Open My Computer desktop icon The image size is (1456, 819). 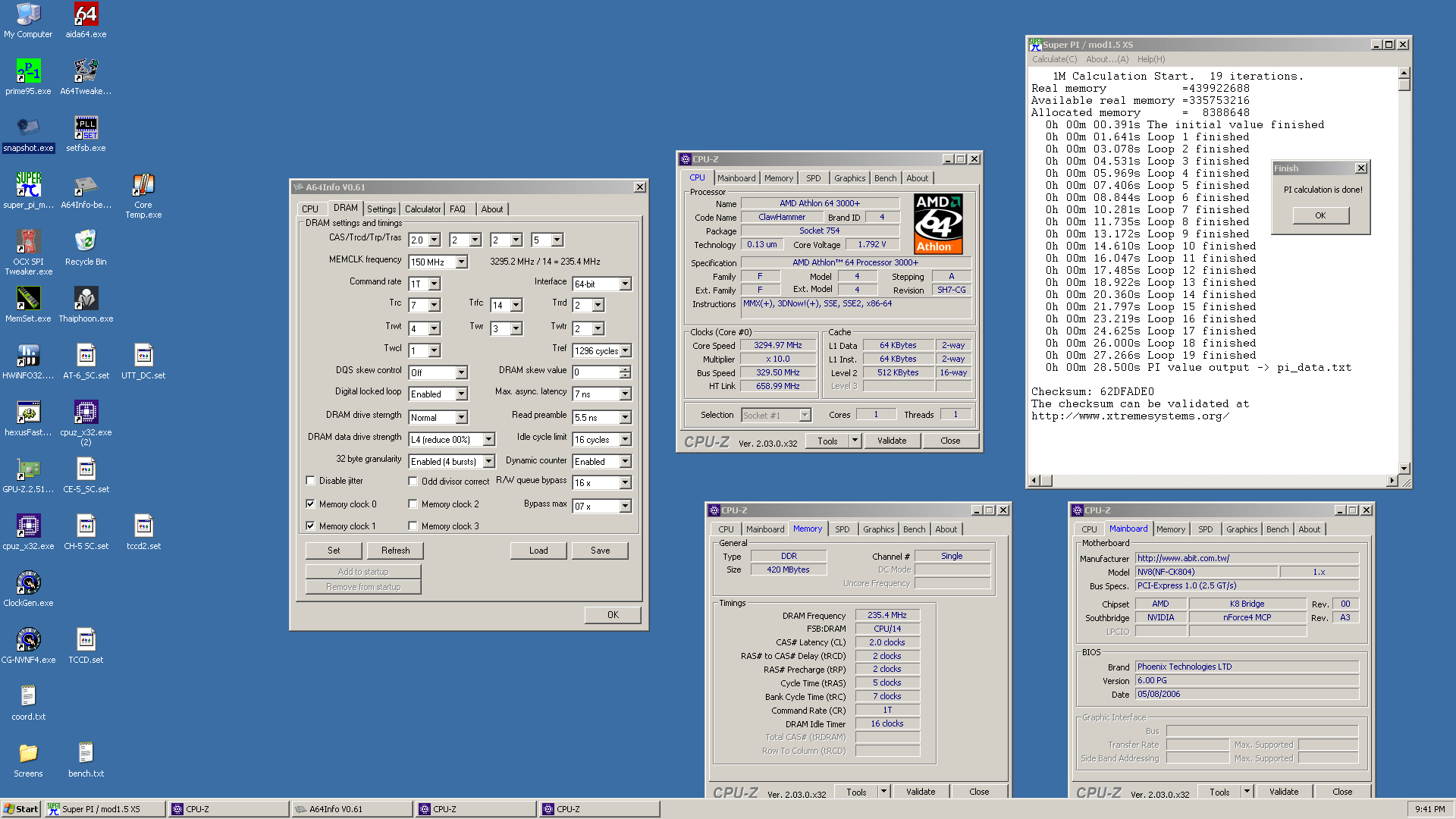pyautogui.click(x=28, y=20)
